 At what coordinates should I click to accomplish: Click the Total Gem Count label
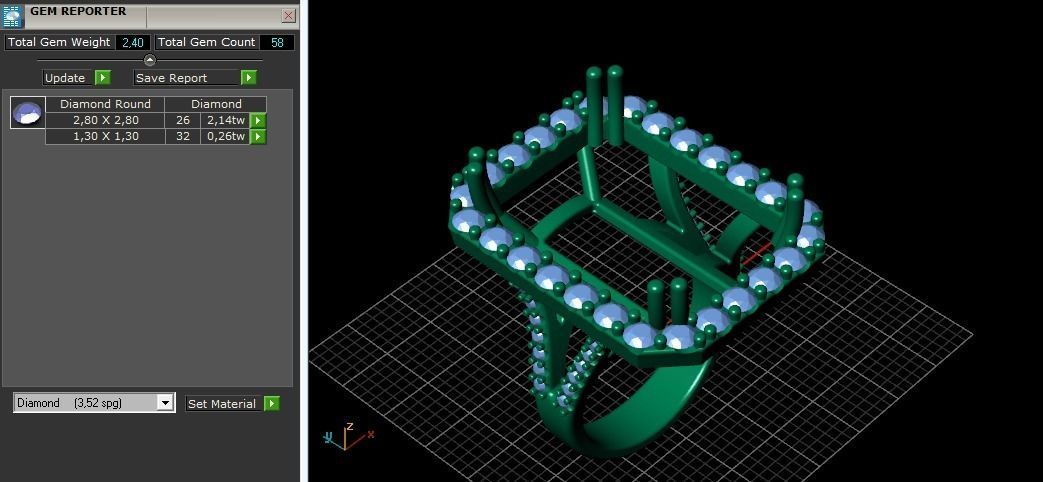tap(206, 43)
